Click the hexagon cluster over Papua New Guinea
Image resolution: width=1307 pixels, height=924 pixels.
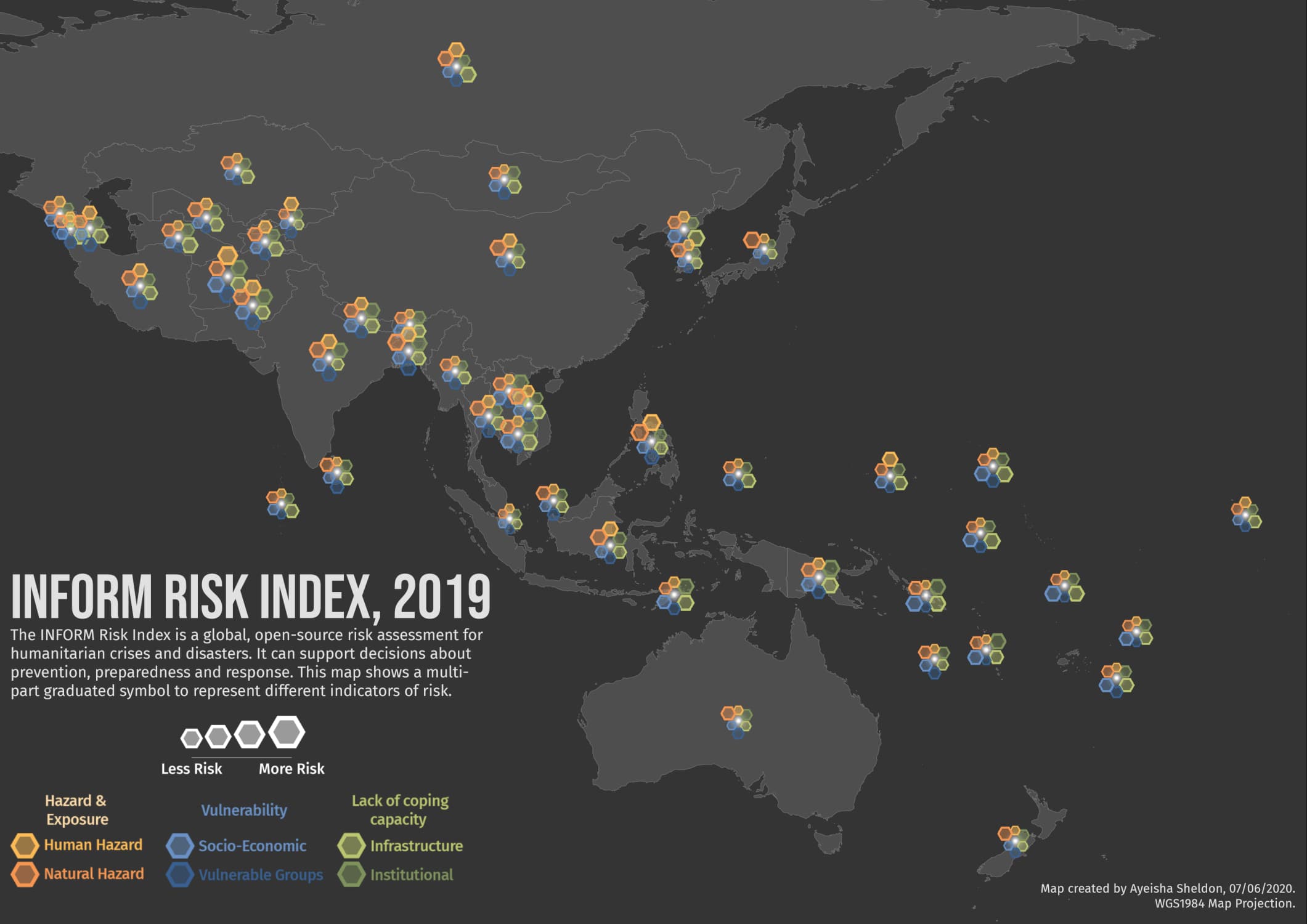click(x=820, y=578)
